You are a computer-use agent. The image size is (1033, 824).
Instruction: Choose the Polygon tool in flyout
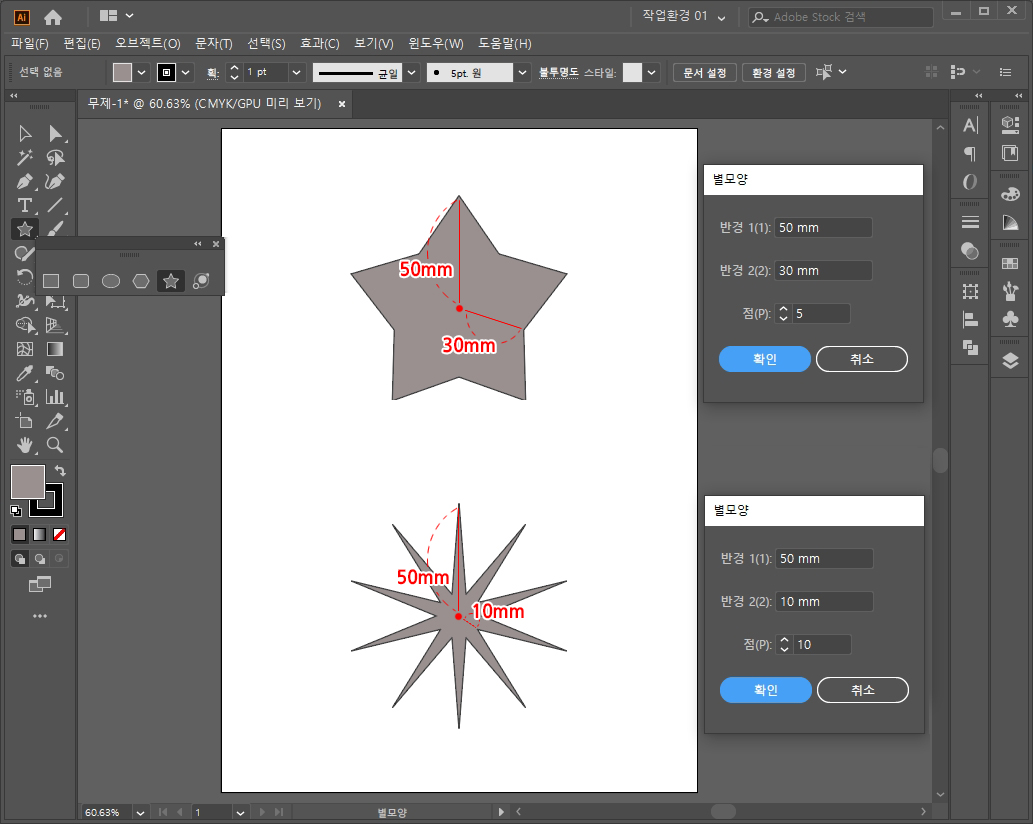click(x=141, y=281)
